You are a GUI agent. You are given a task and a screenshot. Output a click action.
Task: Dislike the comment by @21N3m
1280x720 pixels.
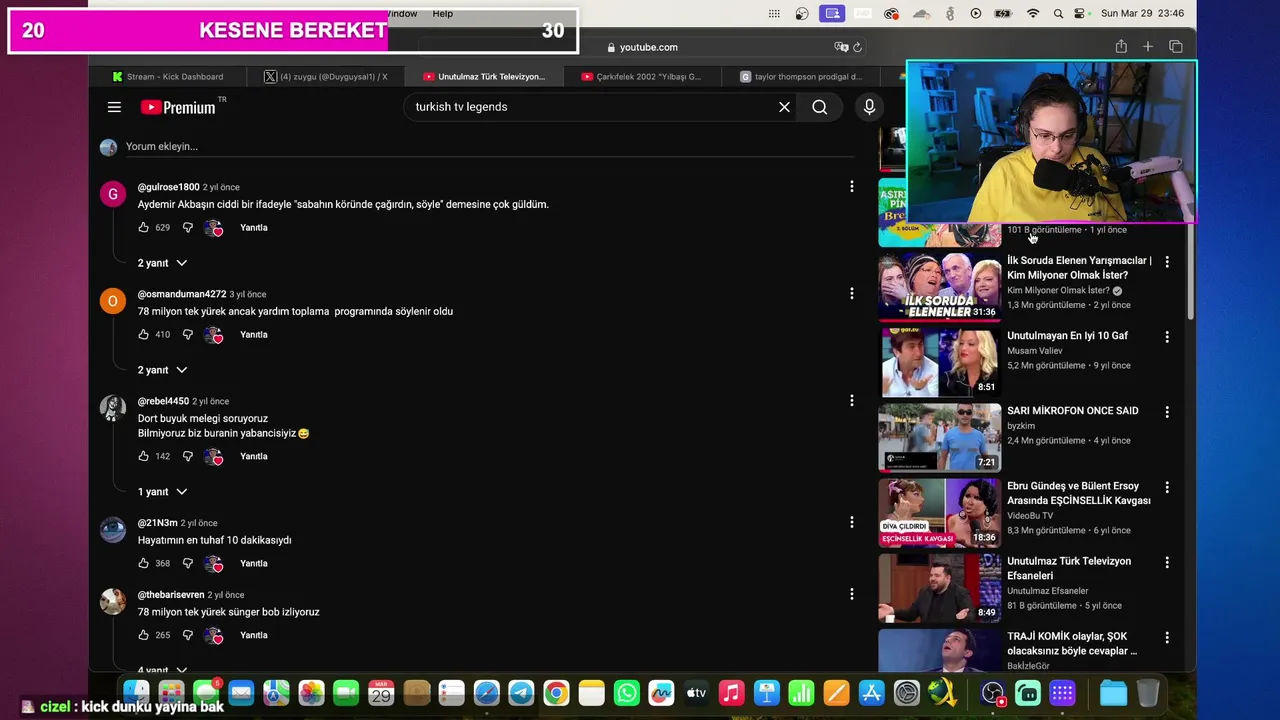tap(187, 564)
